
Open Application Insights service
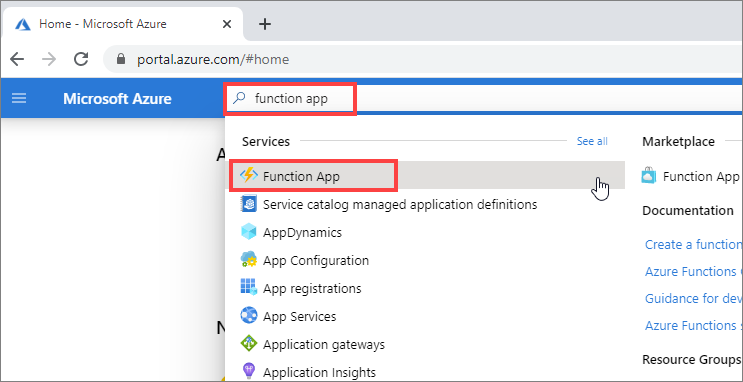319,372
